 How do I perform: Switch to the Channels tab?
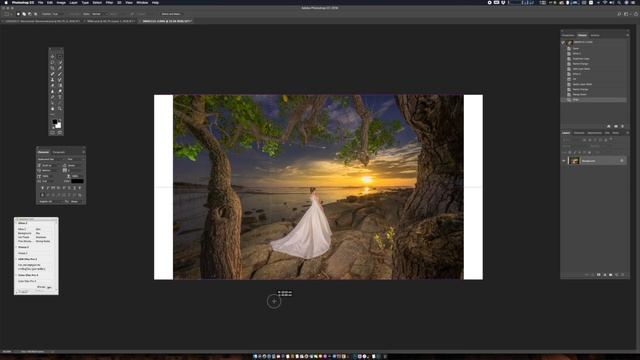[x=579, y=133]
